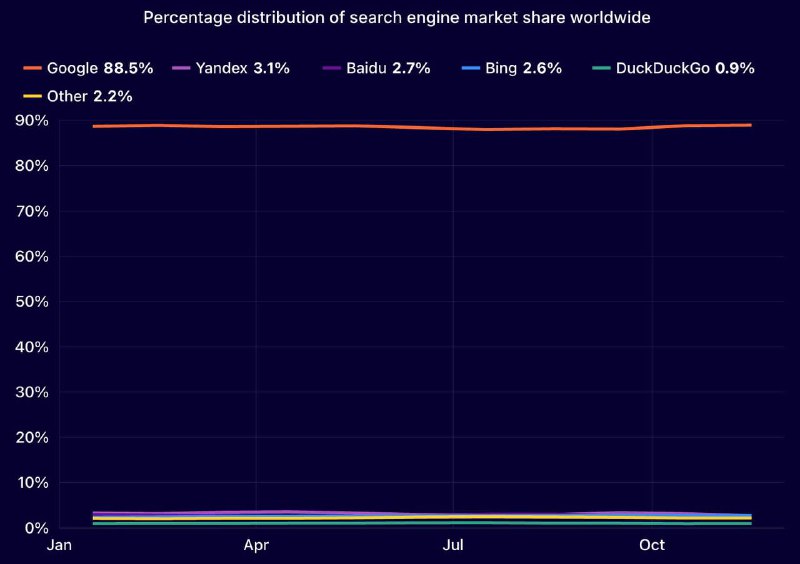Click the 0% y-axis label
The width and height of the screenshot is (800, 564).
pos(34,528)
